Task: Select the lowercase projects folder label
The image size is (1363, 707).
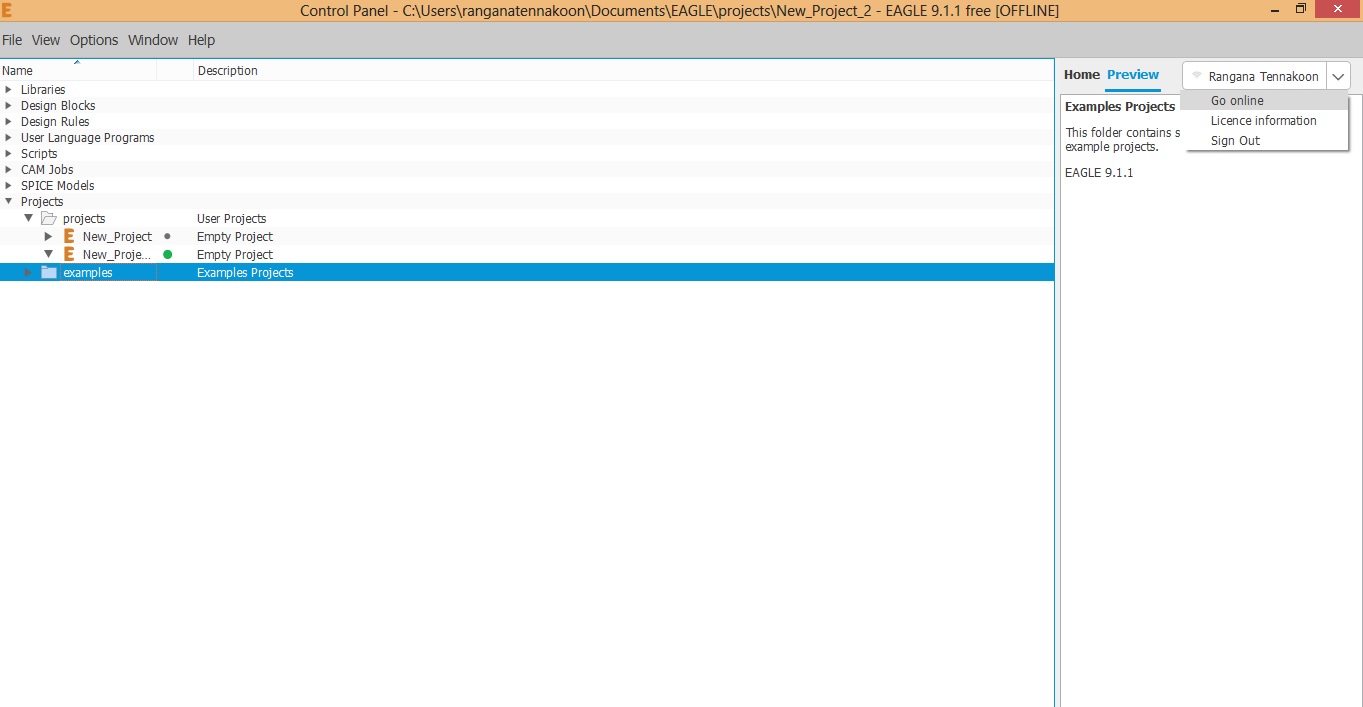Action: [x=84, y=219]
